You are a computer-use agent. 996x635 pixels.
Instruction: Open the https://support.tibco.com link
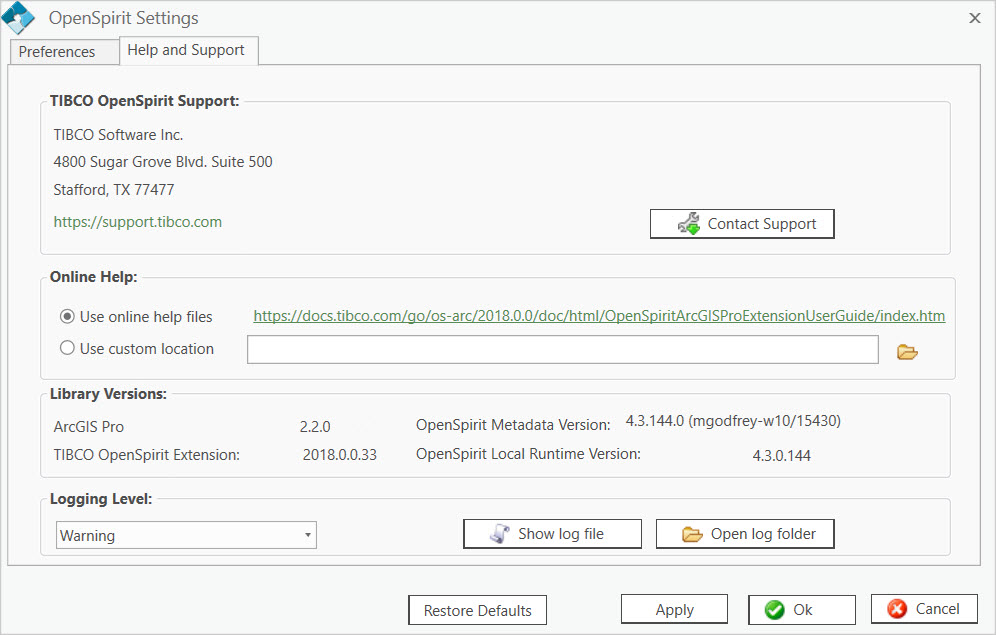click(138, 222)
